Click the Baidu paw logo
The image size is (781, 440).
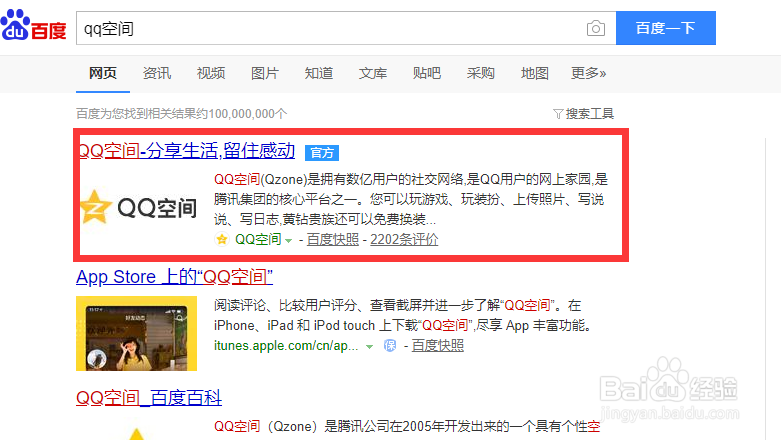pos(33,25)
